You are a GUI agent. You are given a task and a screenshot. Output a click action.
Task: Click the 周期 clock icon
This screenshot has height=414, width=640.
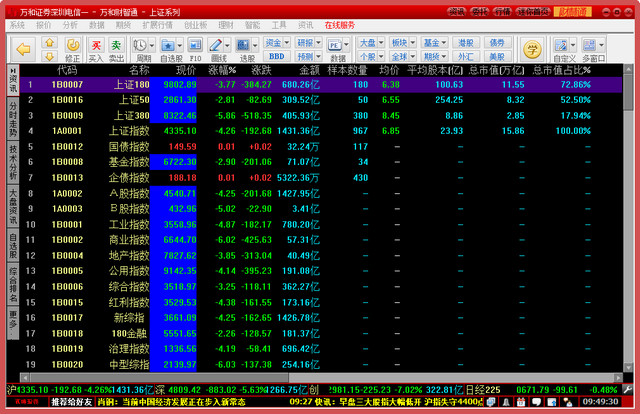[140, 45]
